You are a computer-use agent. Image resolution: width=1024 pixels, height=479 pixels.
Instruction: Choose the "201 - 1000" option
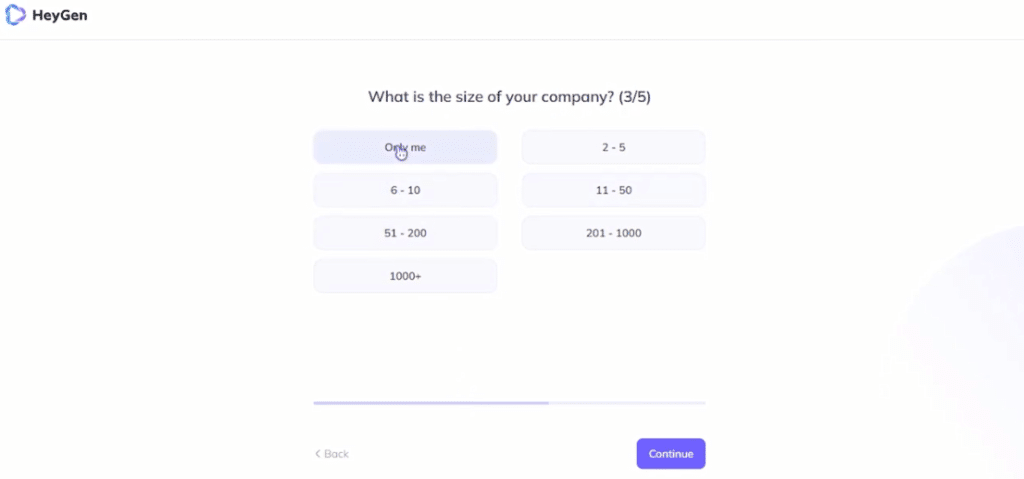613,233
